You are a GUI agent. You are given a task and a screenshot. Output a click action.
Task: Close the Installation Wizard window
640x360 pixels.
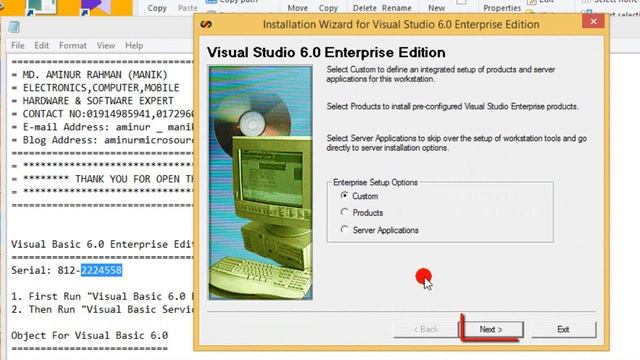[593, 22]
